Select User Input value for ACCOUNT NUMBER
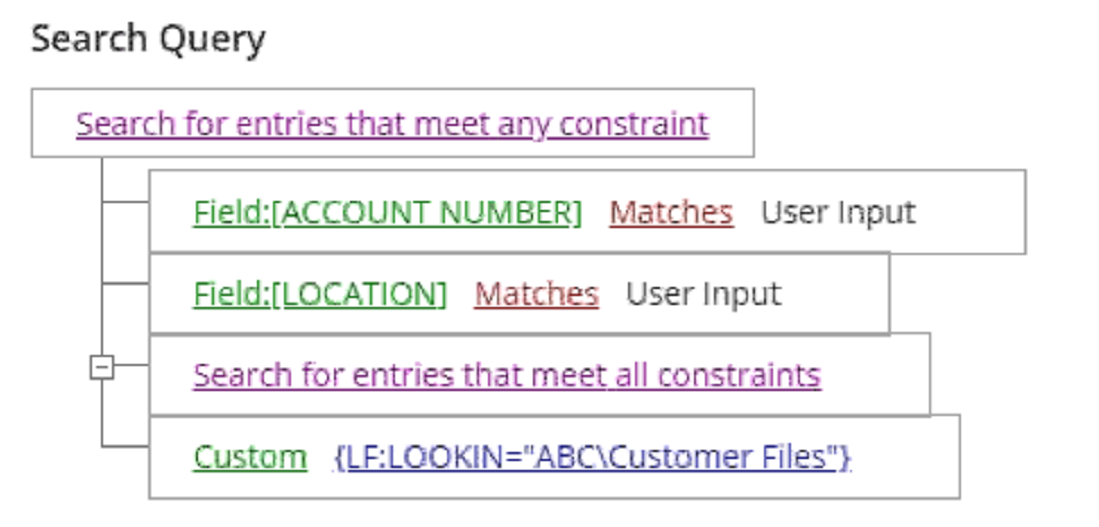Viewport: 1099px width, 527px height. pyautogui.click(x=838, y=212)
